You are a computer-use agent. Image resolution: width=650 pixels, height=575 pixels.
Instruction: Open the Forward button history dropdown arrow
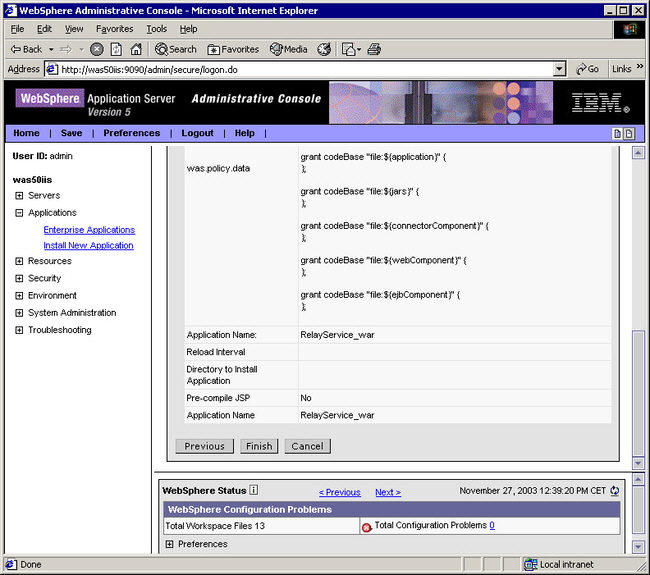(81, 50)
